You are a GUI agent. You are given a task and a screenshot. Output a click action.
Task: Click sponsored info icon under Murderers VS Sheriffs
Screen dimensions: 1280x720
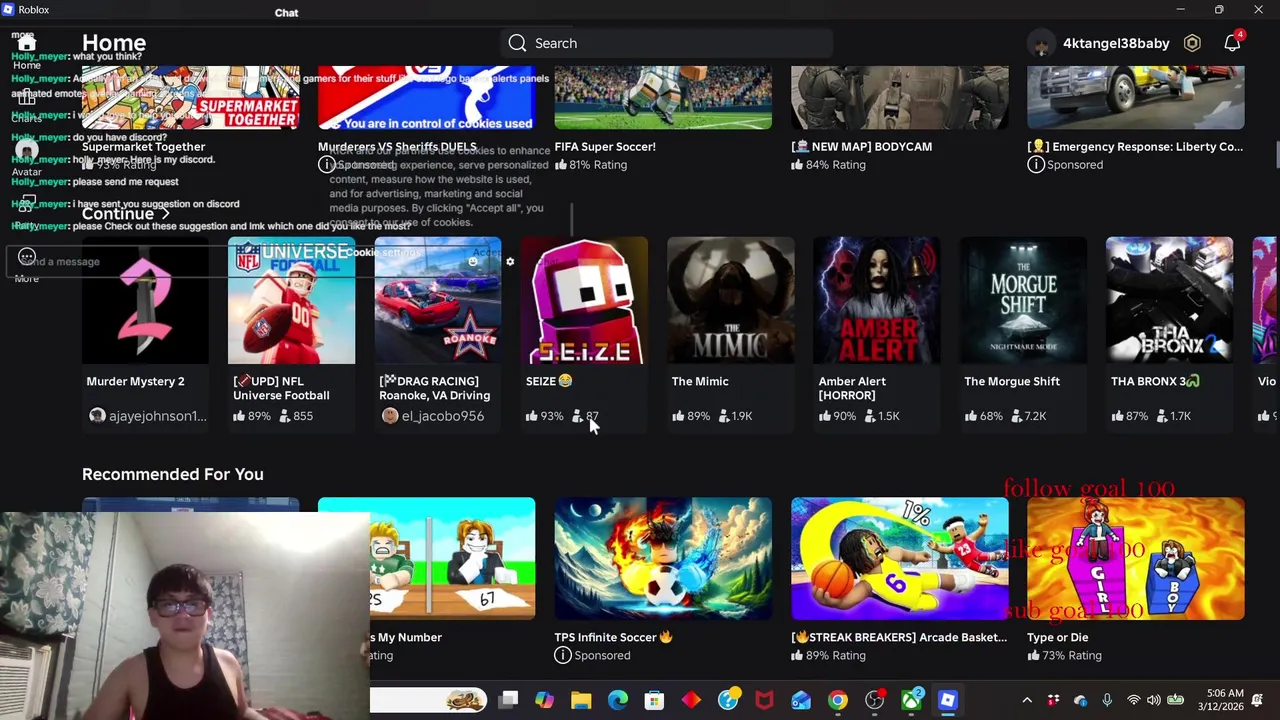click(326, 164)
